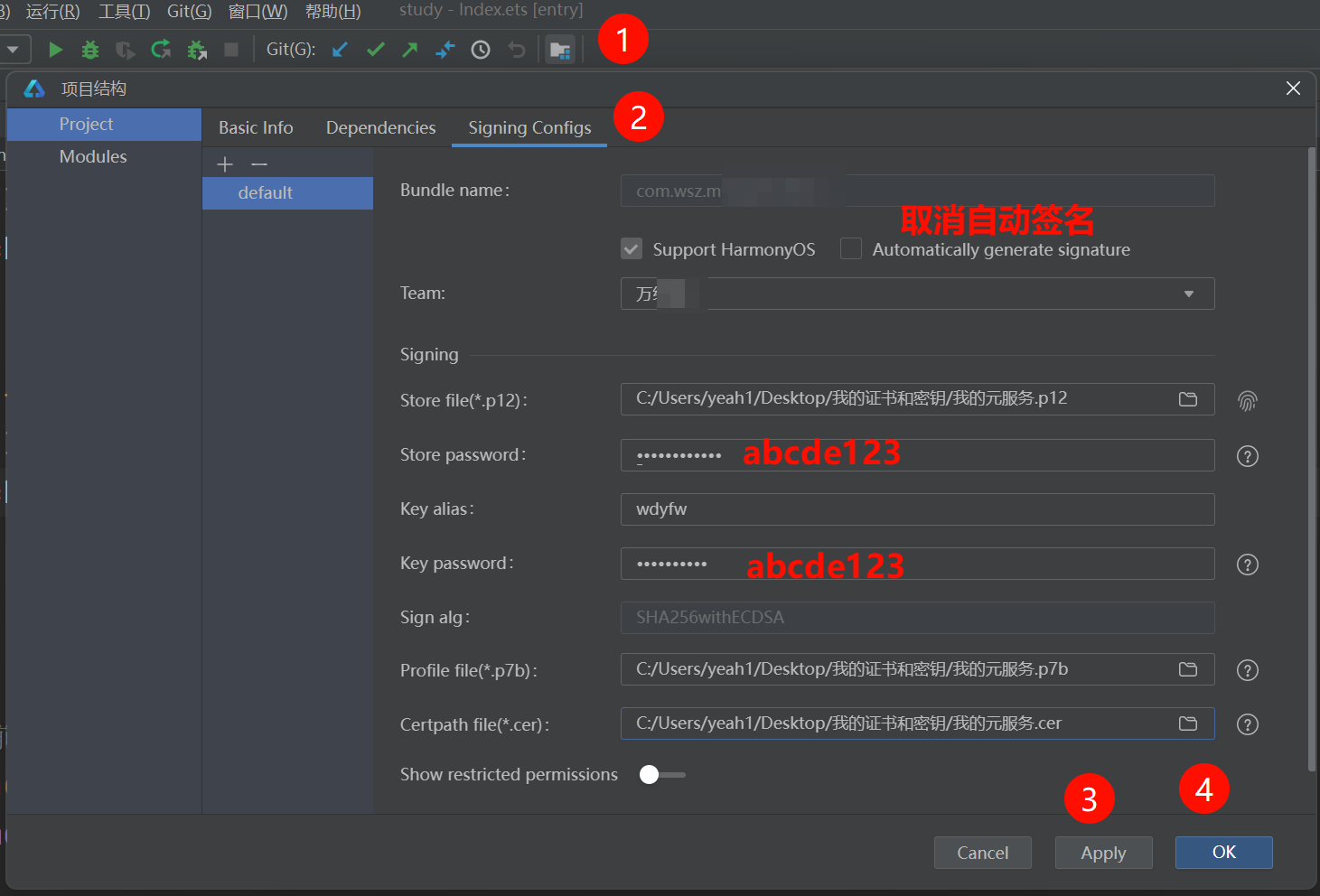This screenshot has height=896, width=1320.
Task: Click the Git update project arrow
Action: [x=340, y=50]
